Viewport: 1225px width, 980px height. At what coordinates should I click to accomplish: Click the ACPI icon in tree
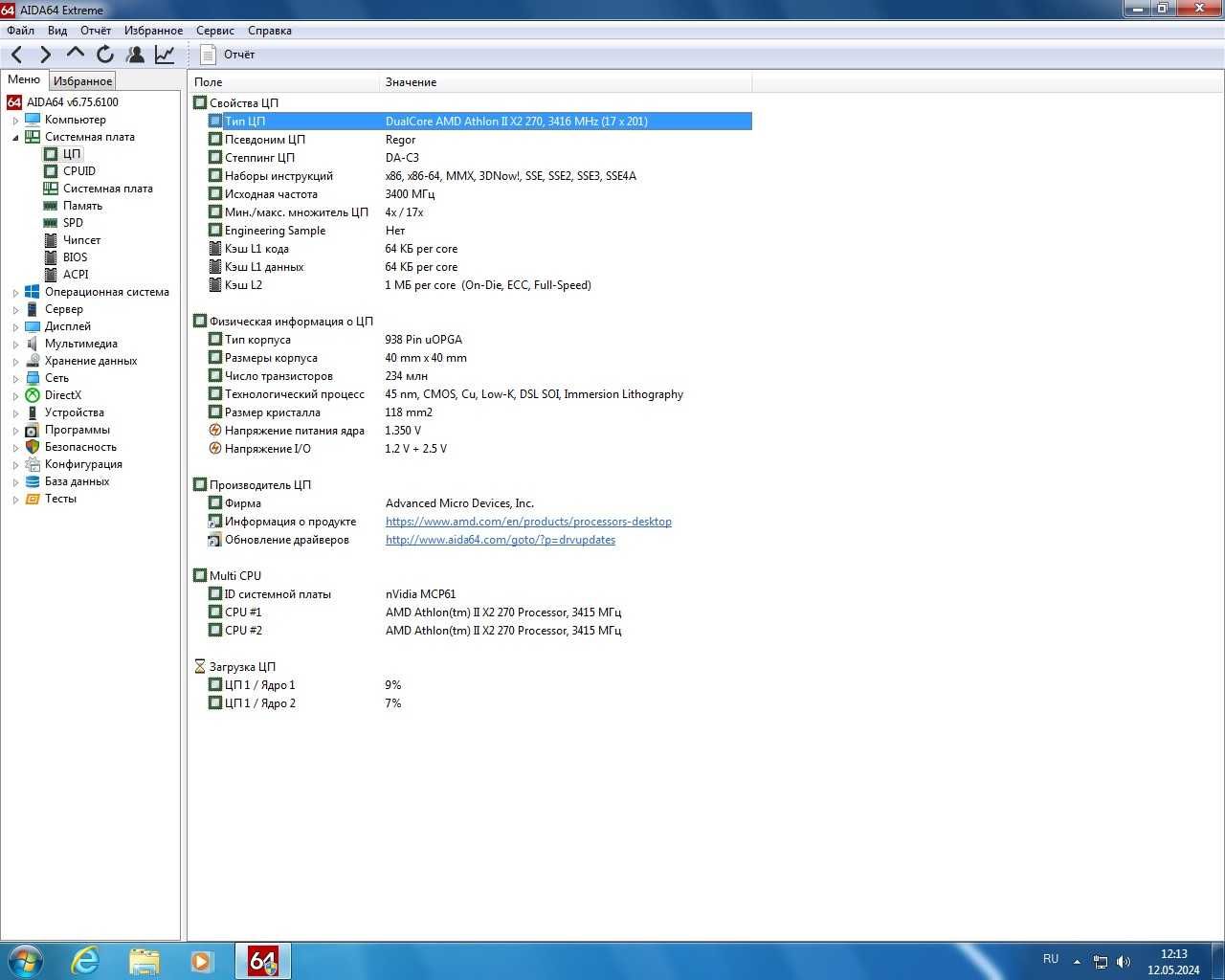(x=51, y=275)
